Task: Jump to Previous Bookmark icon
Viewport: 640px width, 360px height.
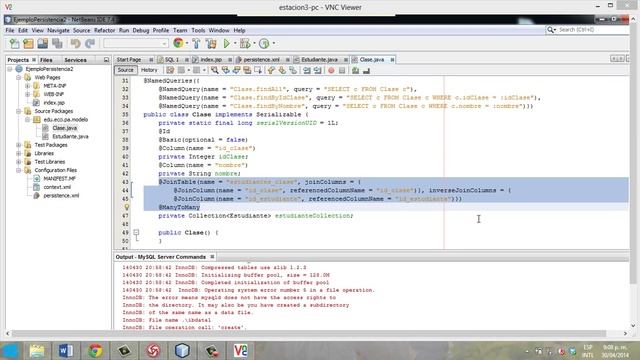Action: [271, 71]
